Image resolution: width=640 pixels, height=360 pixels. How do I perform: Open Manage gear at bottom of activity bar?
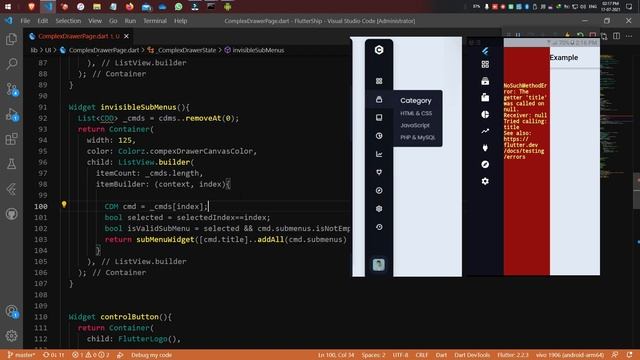pos(11,336)
